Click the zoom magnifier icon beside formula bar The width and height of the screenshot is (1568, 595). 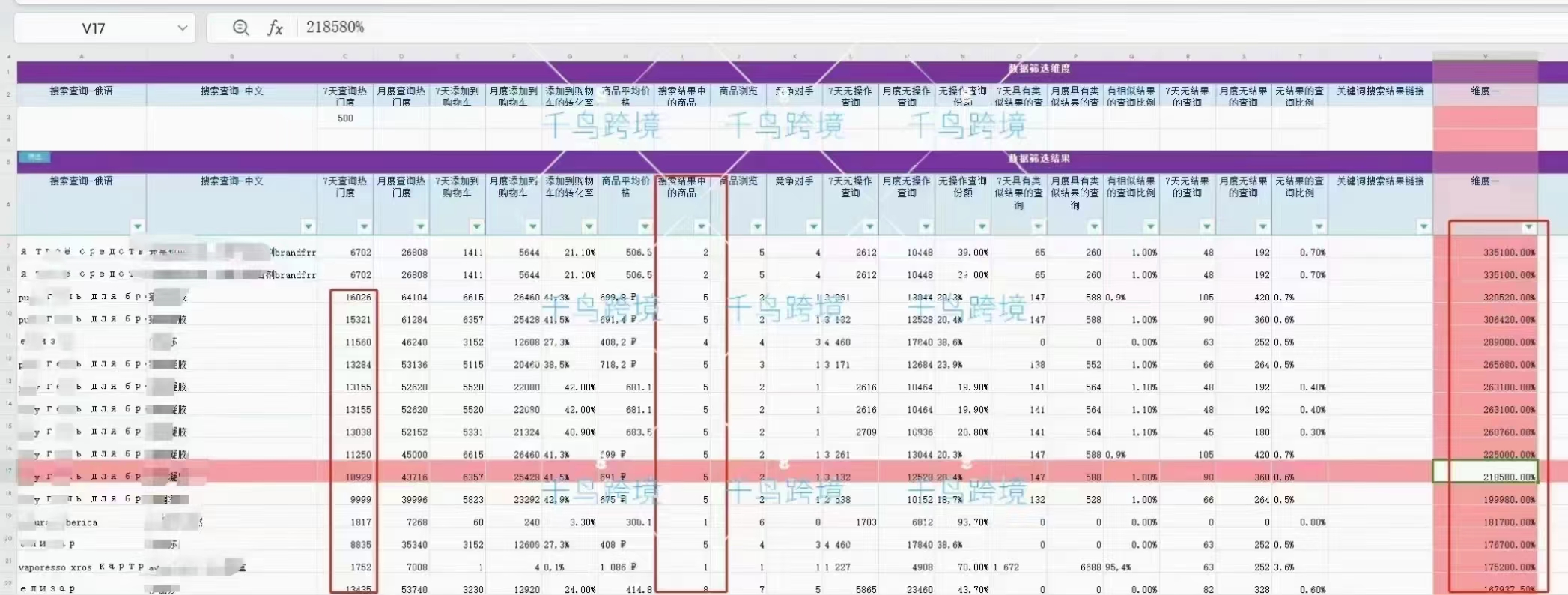click(x=240, y=28)
